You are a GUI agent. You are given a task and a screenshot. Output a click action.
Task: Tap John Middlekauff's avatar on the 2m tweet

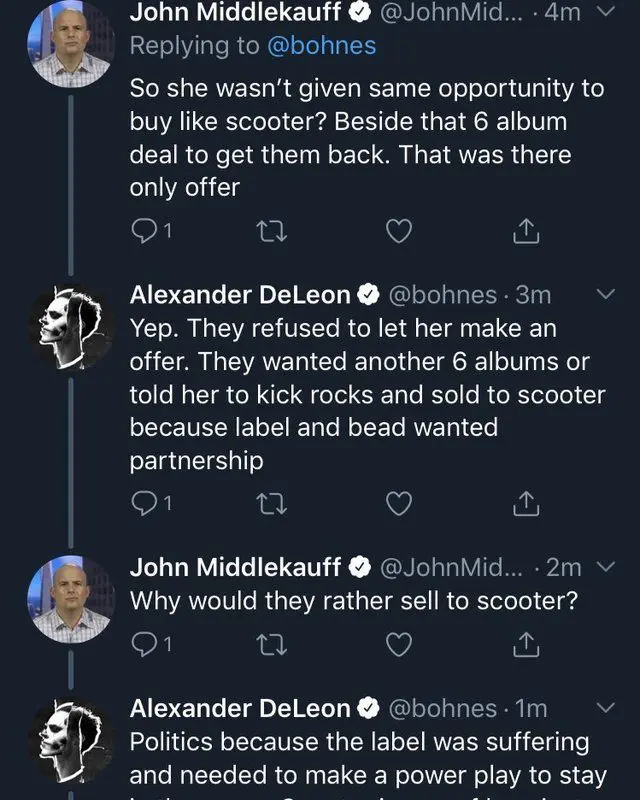point(70,598)
